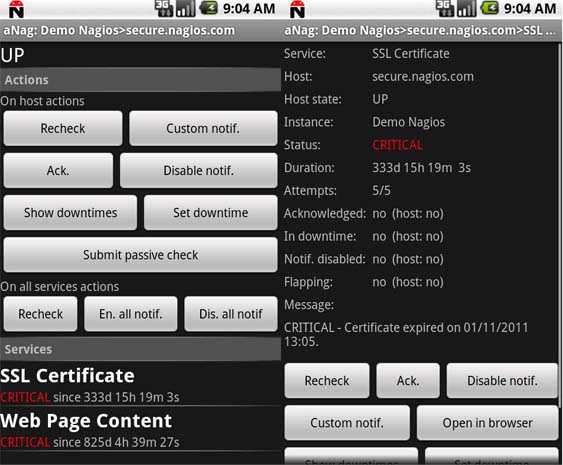Image resolution: width=563 pixels, height=465 pixels.
Task: Tap the Duration value 333d 15h 19m 3s
Action: tap(421, 168)
